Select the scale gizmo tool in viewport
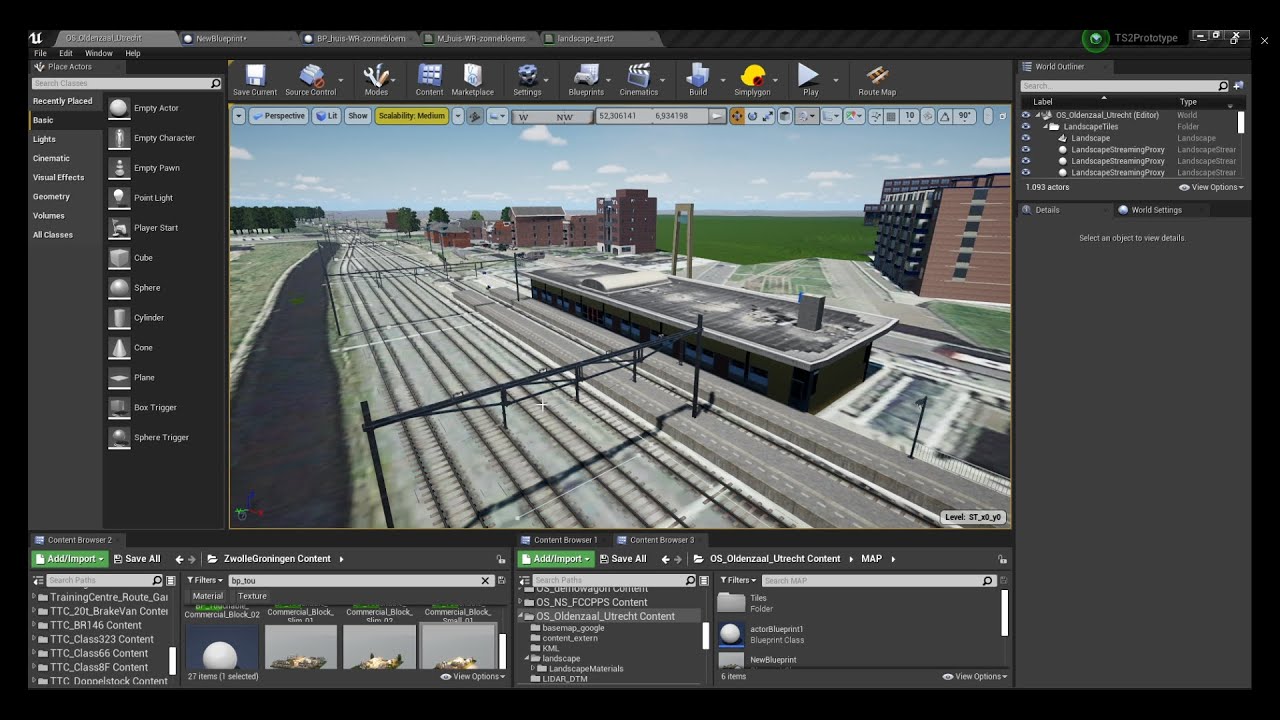This screenshot has height=720, width=1280. [x=769, y=116]
